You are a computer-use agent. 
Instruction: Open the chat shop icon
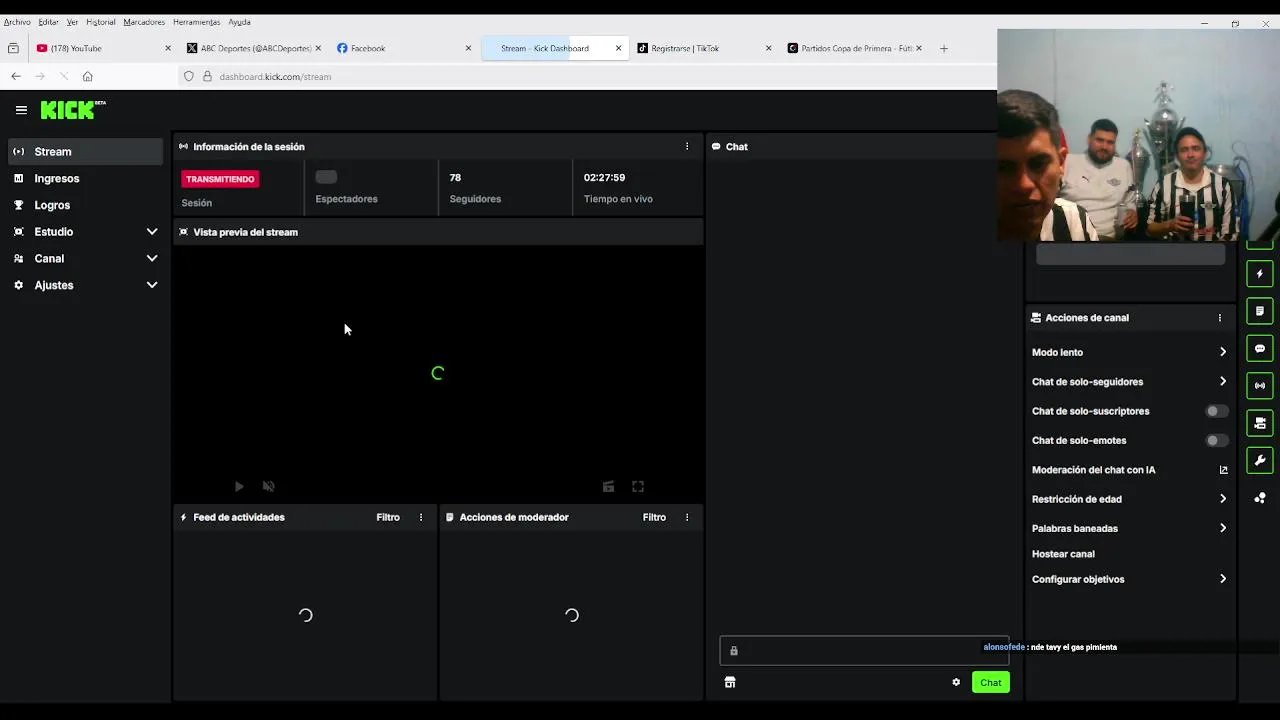(730, 682)
